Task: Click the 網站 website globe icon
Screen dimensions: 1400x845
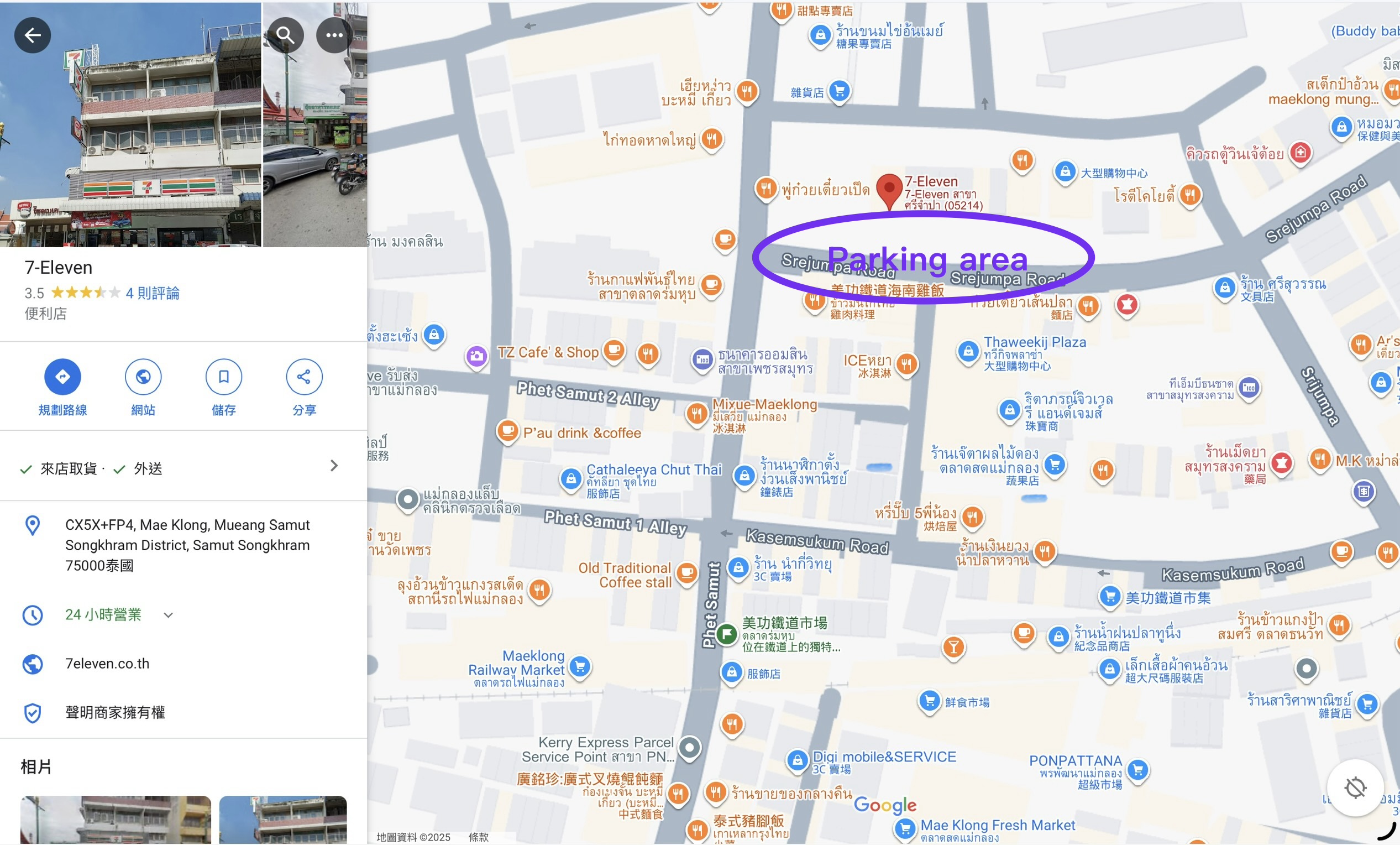Action: click(143, 377)
